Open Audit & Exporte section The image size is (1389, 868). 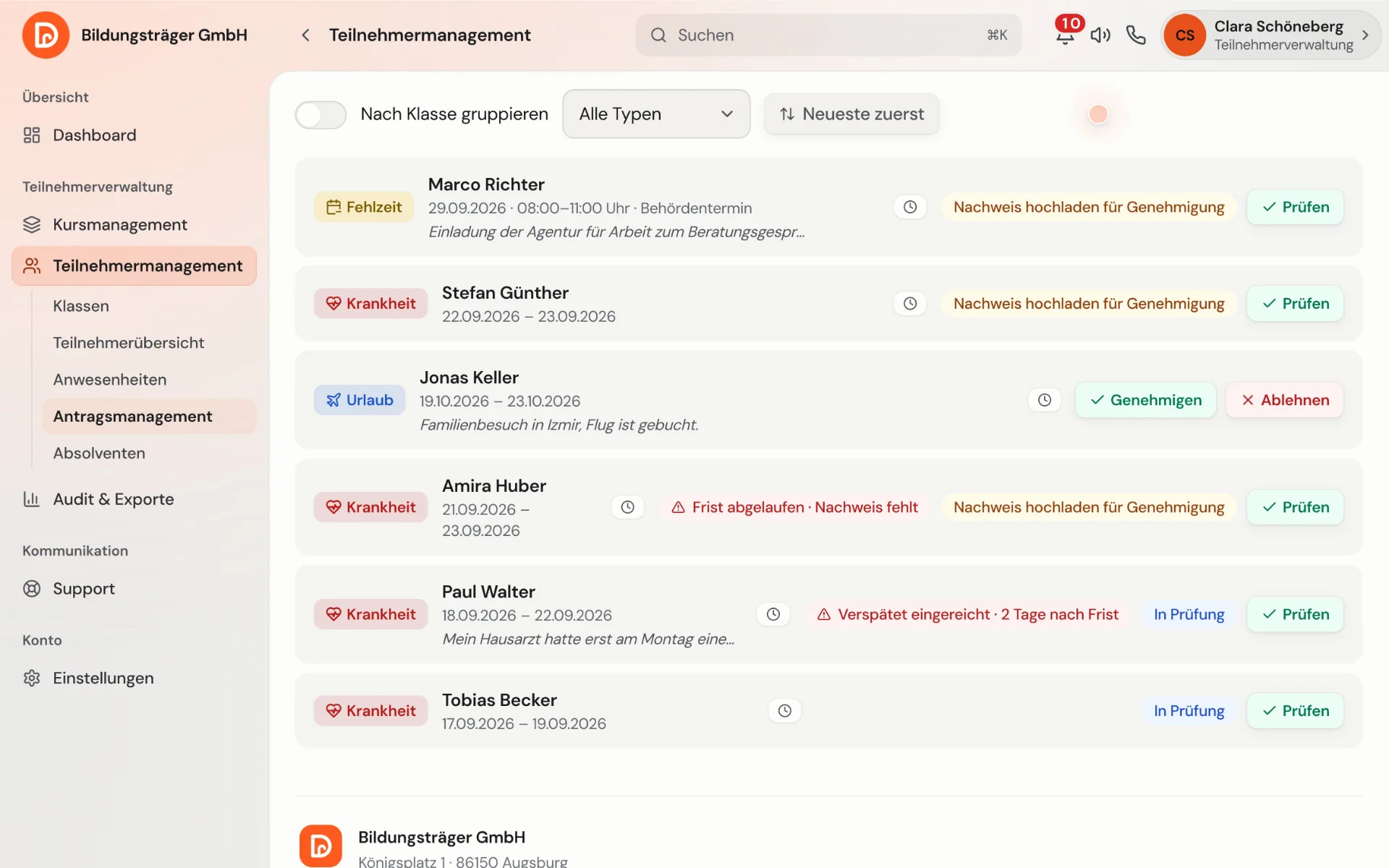tap(135, 499)
